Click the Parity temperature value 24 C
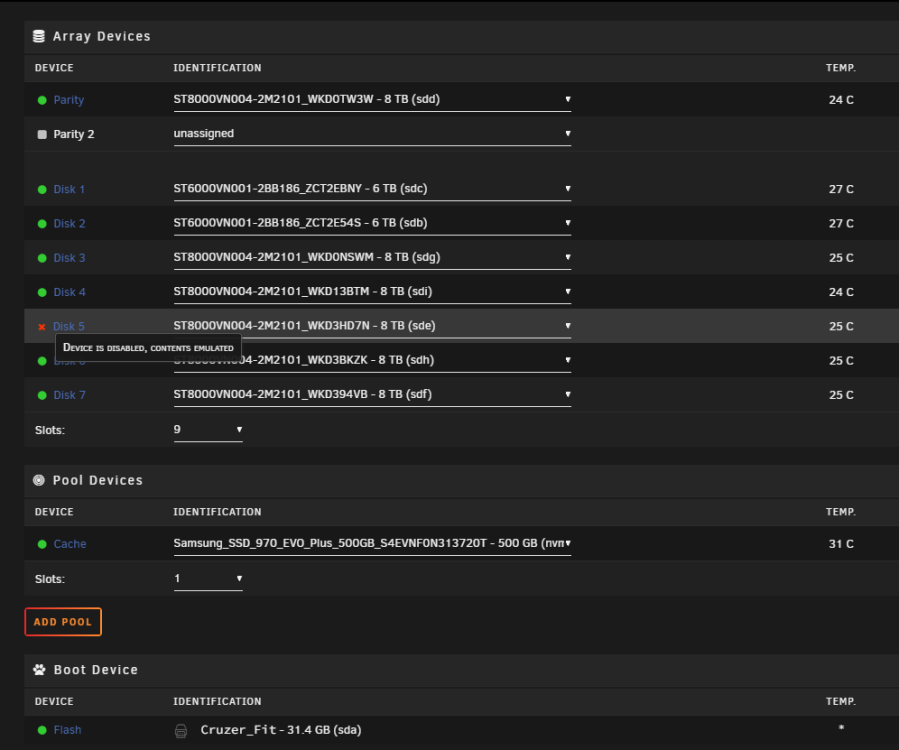 841,100
